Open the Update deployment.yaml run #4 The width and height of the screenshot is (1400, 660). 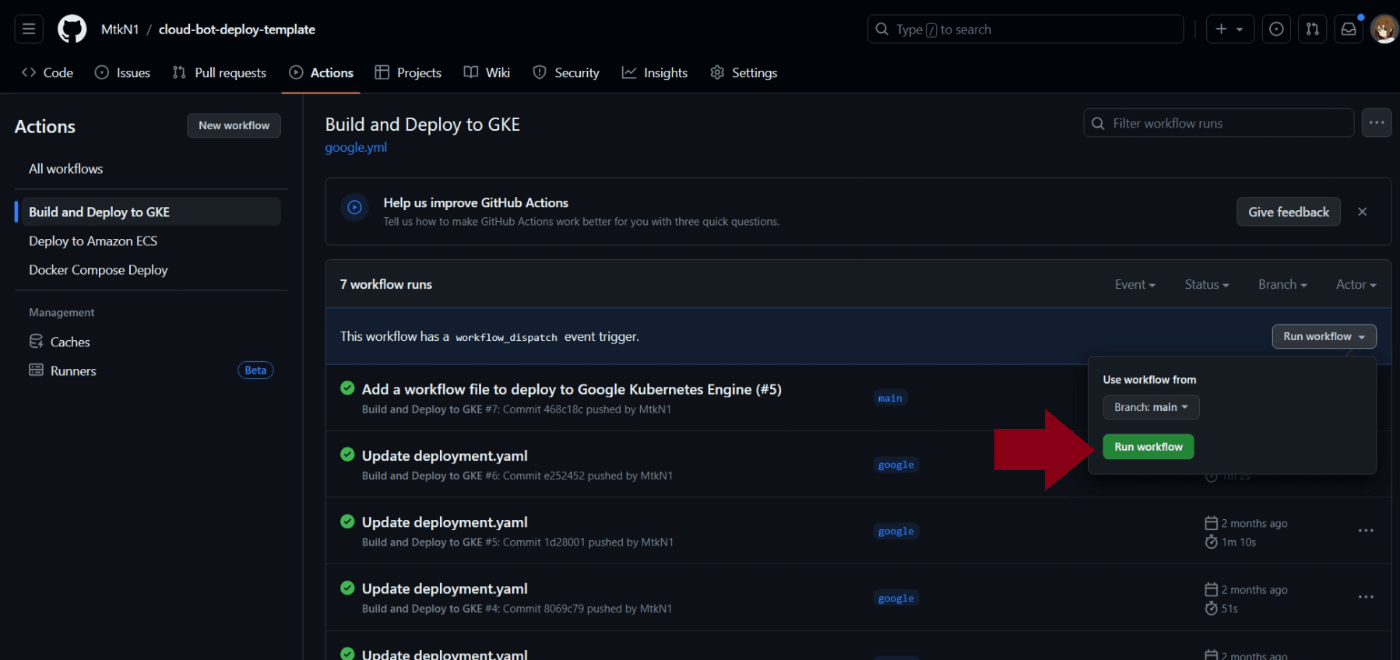pos(444,589)
